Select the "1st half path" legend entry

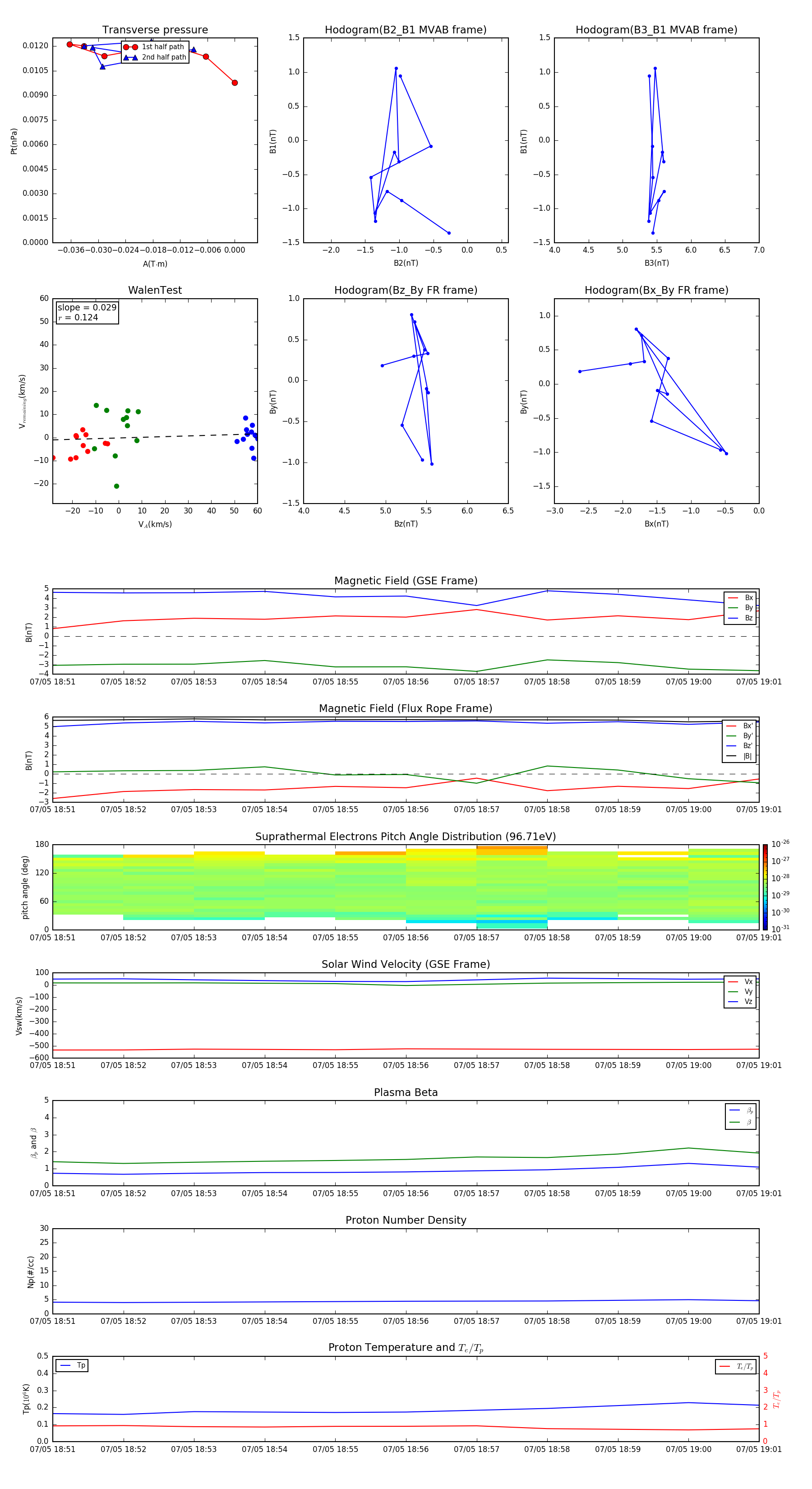click(155, 47)
